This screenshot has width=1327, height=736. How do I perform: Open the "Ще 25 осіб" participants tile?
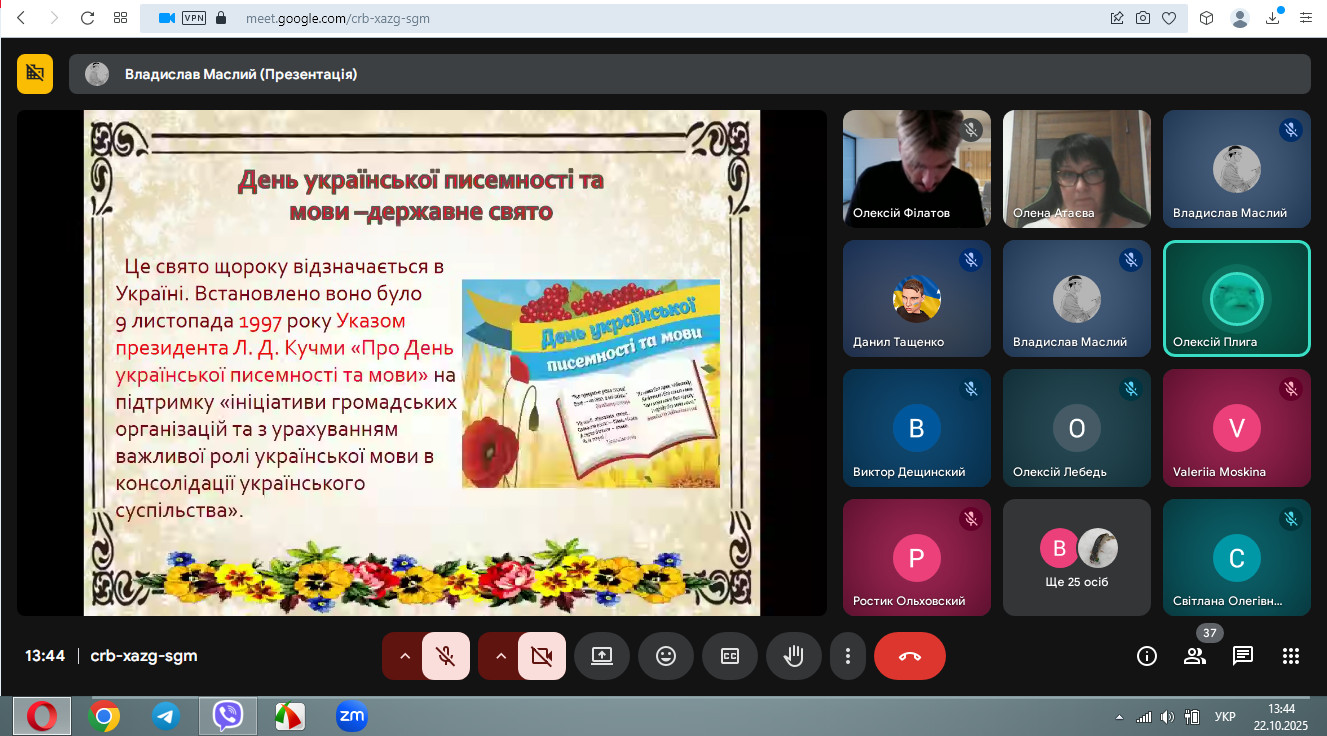tap(1076, 558)
